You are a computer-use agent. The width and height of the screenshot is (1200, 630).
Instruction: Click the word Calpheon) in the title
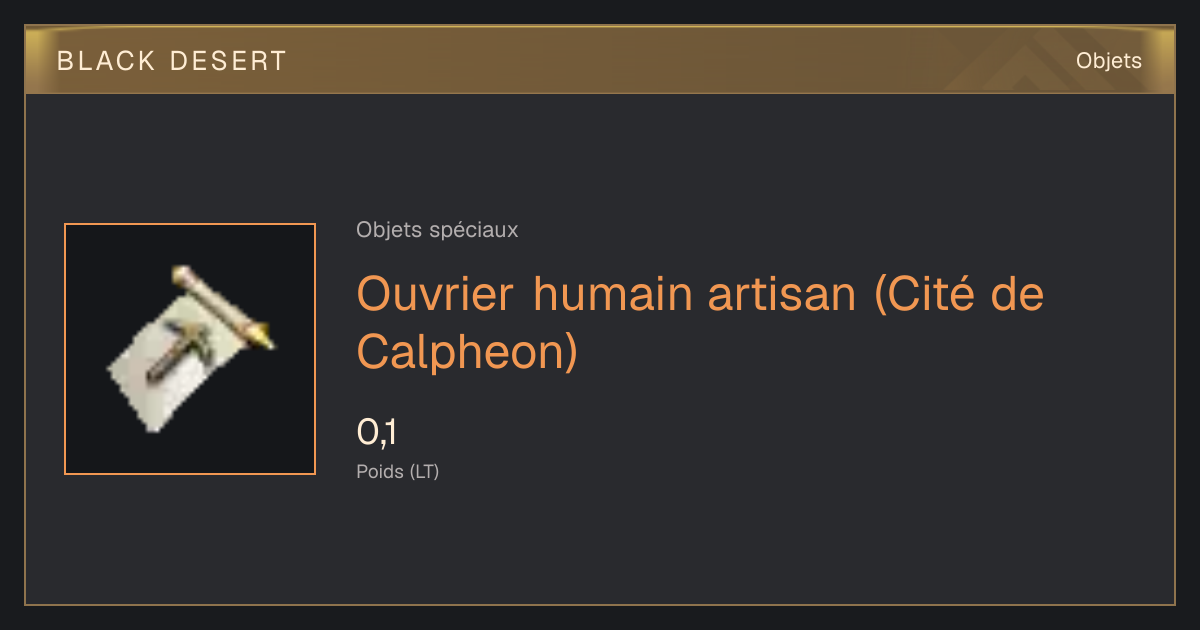click(x=467, y=351)
